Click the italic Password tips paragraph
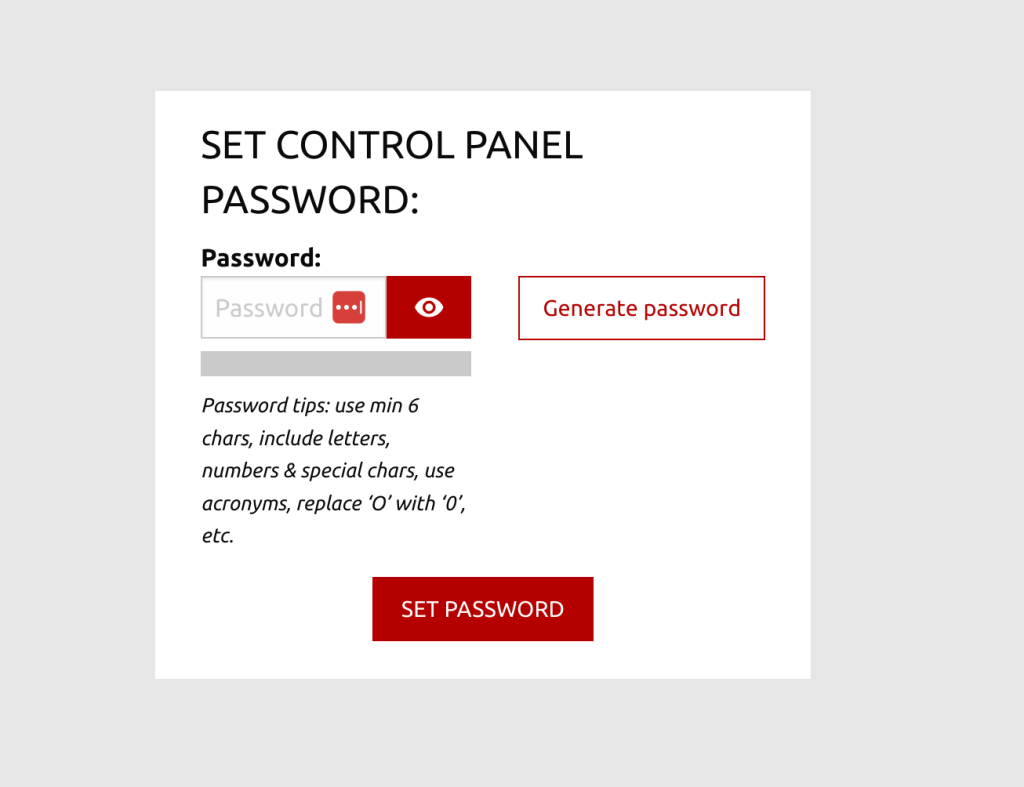The image size is (1024, 787). pyautogui.click(x=334, y=470)
